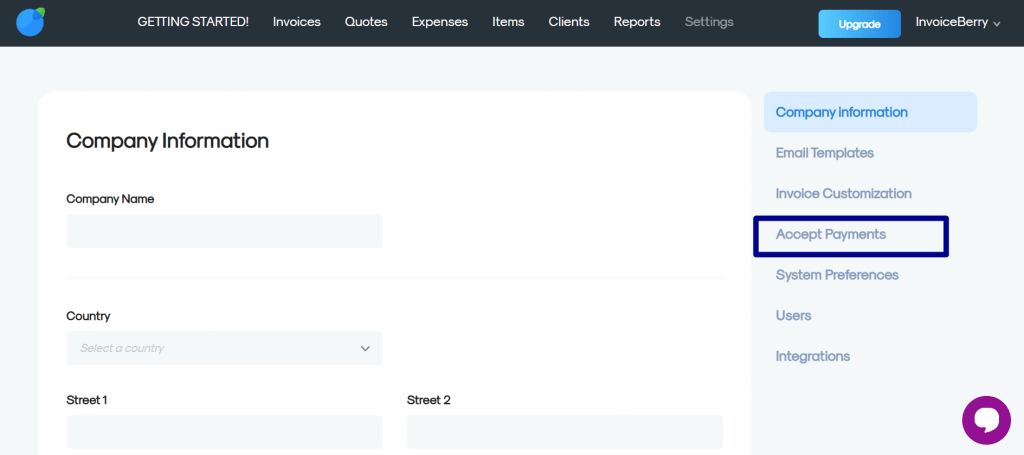Click the Street 2 input field
The width and height of the screenshot is (1024, 455).
(x=564, y=431)
